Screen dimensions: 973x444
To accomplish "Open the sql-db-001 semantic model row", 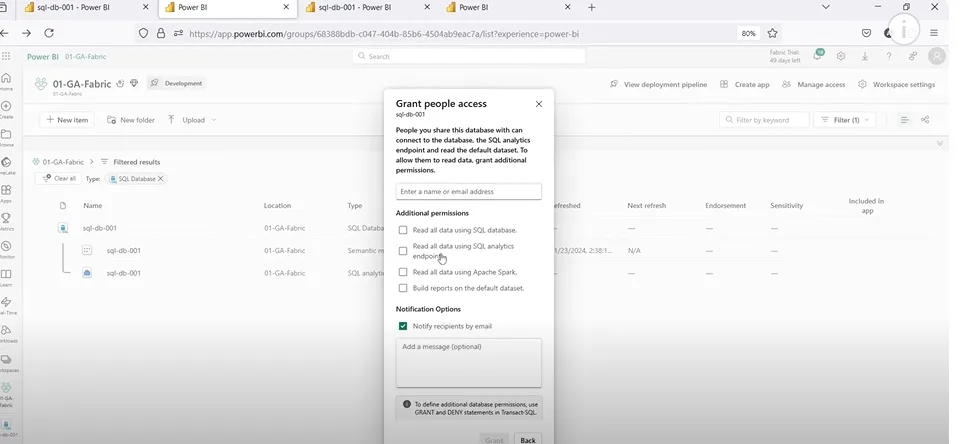I will [x=123, y=251].
